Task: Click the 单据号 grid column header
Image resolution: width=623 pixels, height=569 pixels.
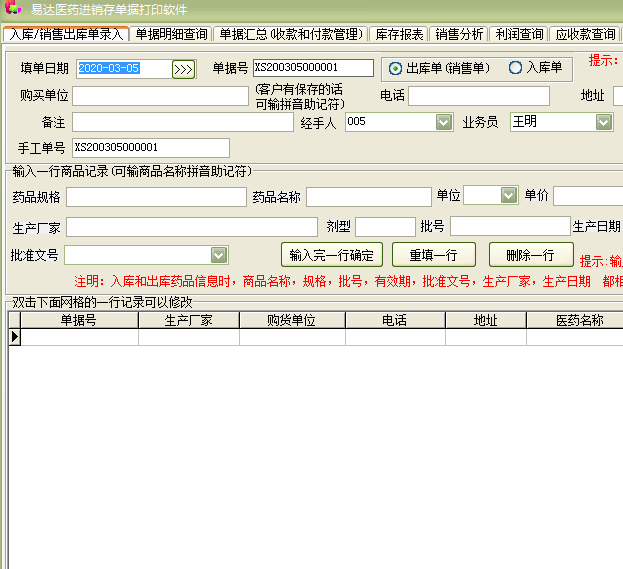Action: (79, 320)
